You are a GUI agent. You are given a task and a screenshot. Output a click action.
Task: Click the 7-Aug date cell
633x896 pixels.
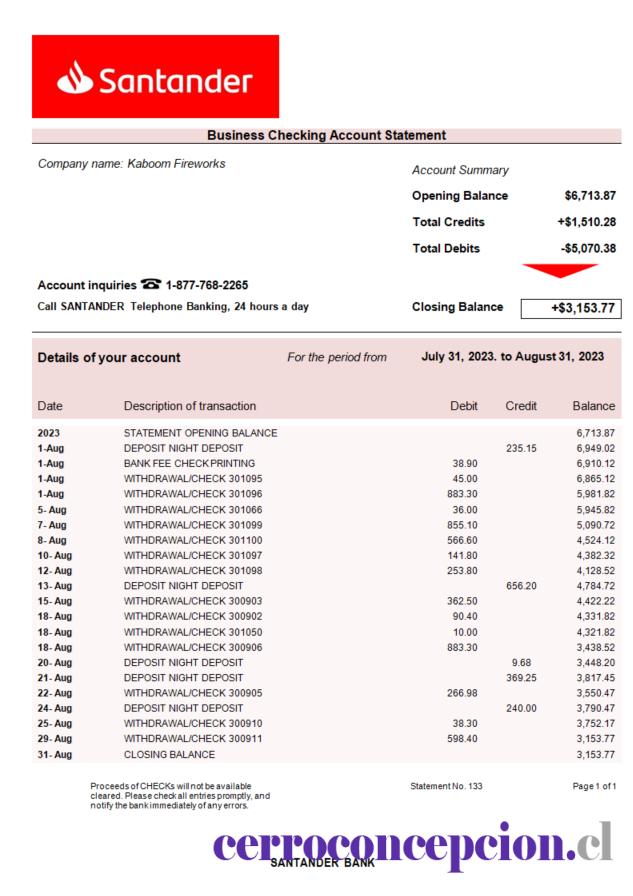52,525
